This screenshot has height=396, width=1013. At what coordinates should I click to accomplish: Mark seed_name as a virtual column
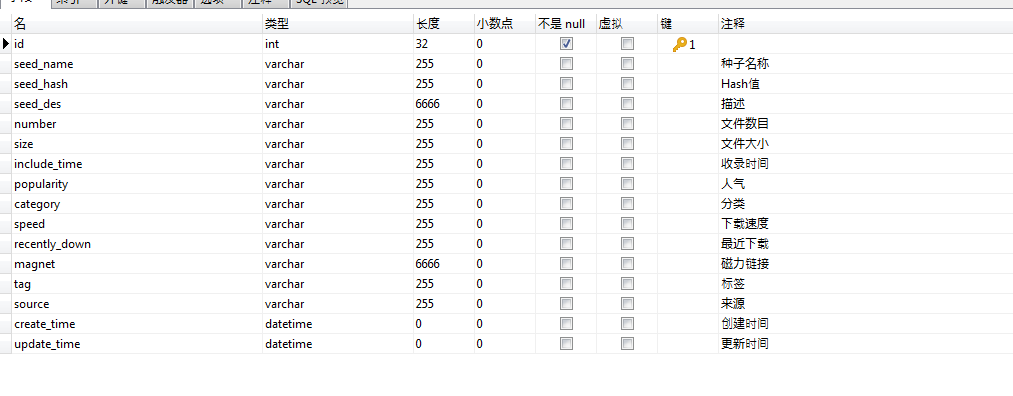pos(627,64)
